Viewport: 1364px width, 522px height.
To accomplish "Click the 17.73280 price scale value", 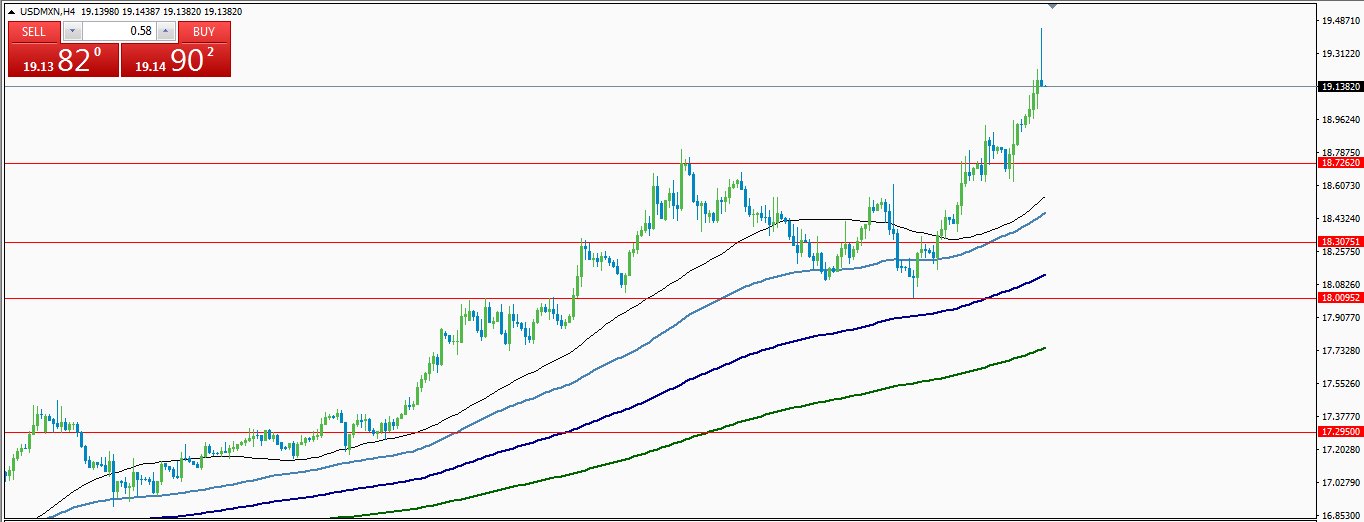I will click(1340, 351).
